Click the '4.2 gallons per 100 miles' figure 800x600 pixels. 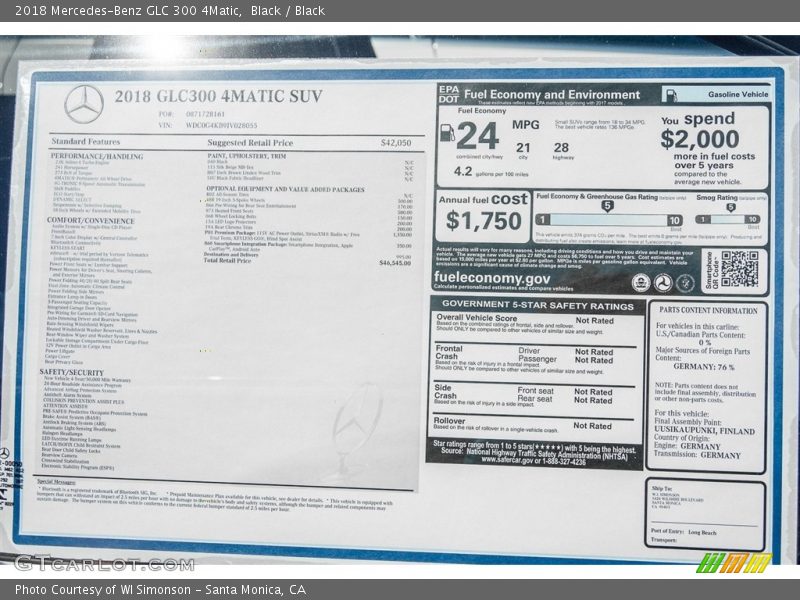(491, 172)
